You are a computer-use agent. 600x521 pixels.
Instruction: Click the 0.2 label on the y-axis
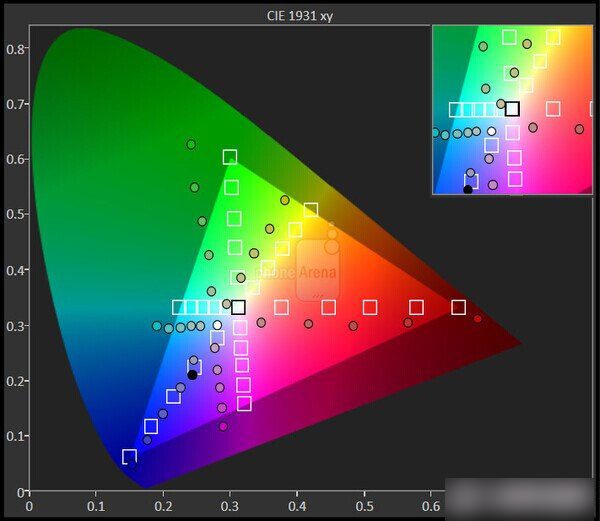15,381
